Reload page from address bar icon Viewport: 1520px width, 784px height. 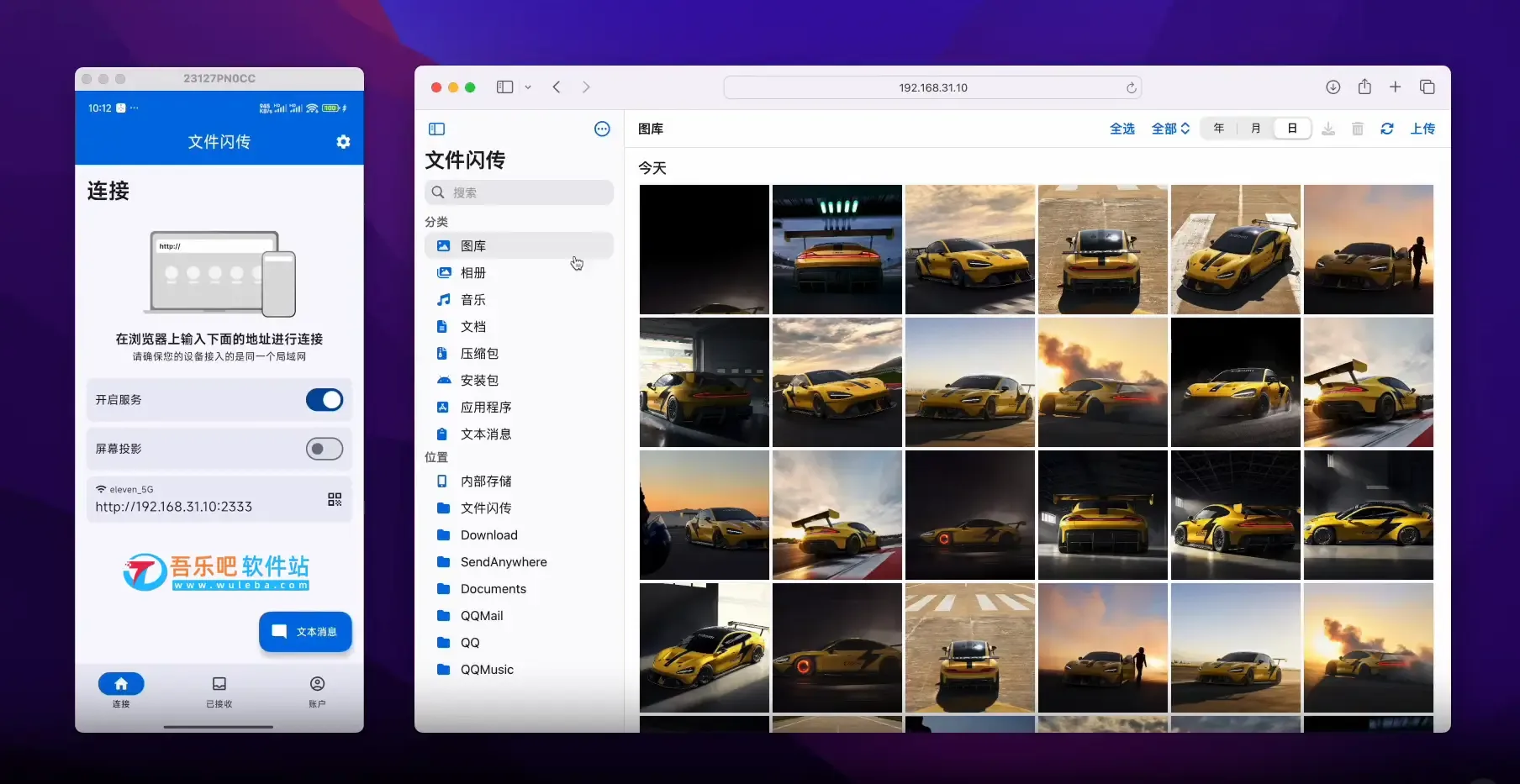pyautogui.click(x=1131, y=87)
